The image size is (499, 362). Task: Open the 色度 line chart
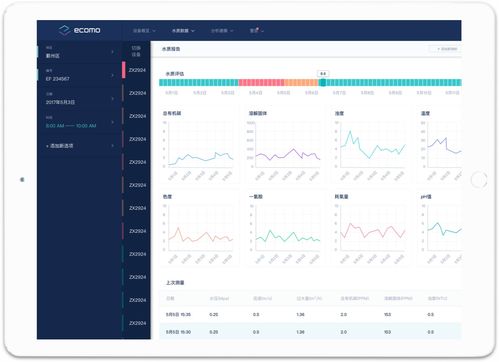199,228
